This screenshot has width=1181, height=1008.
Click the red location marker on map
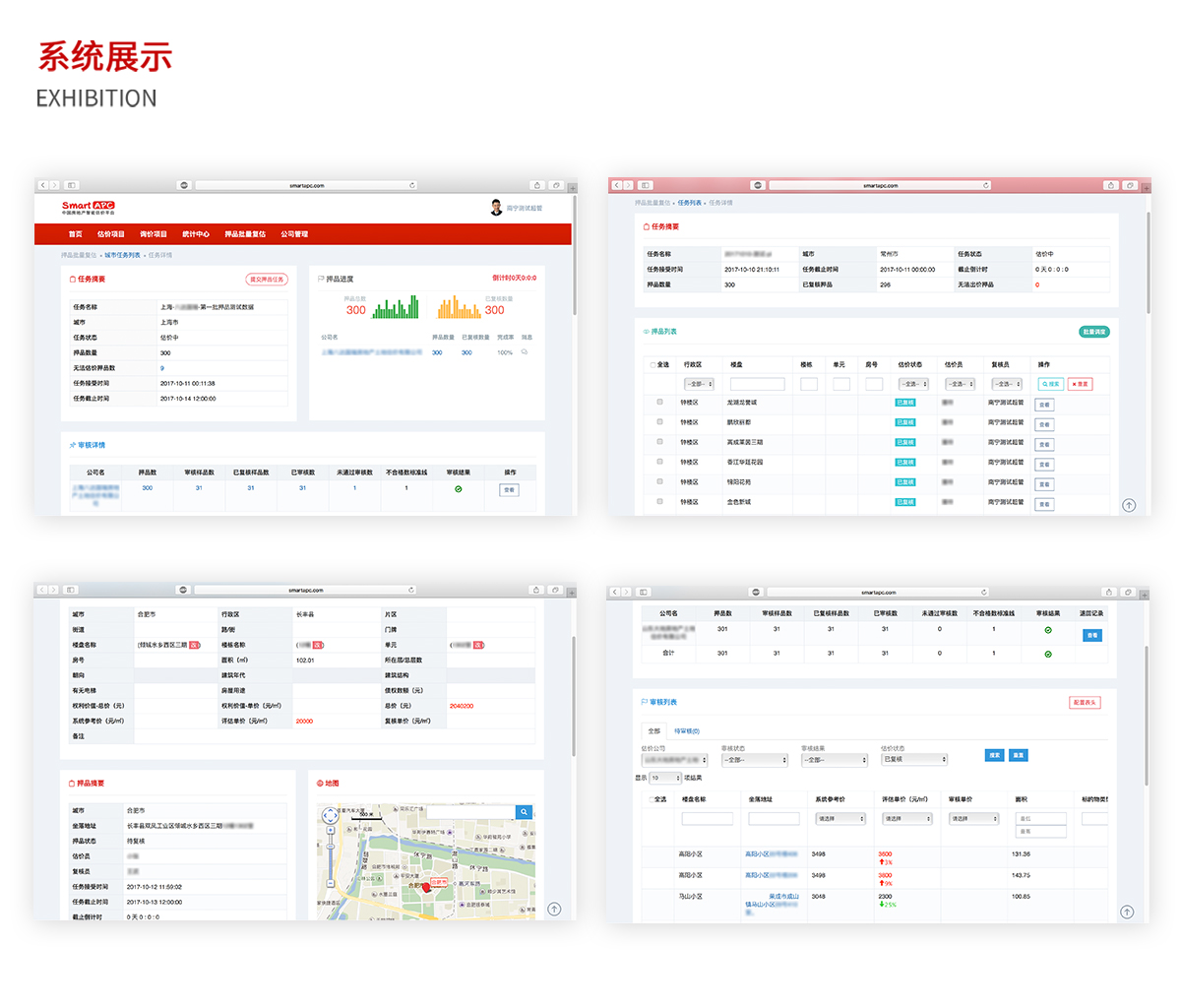(x=426, y=886)
